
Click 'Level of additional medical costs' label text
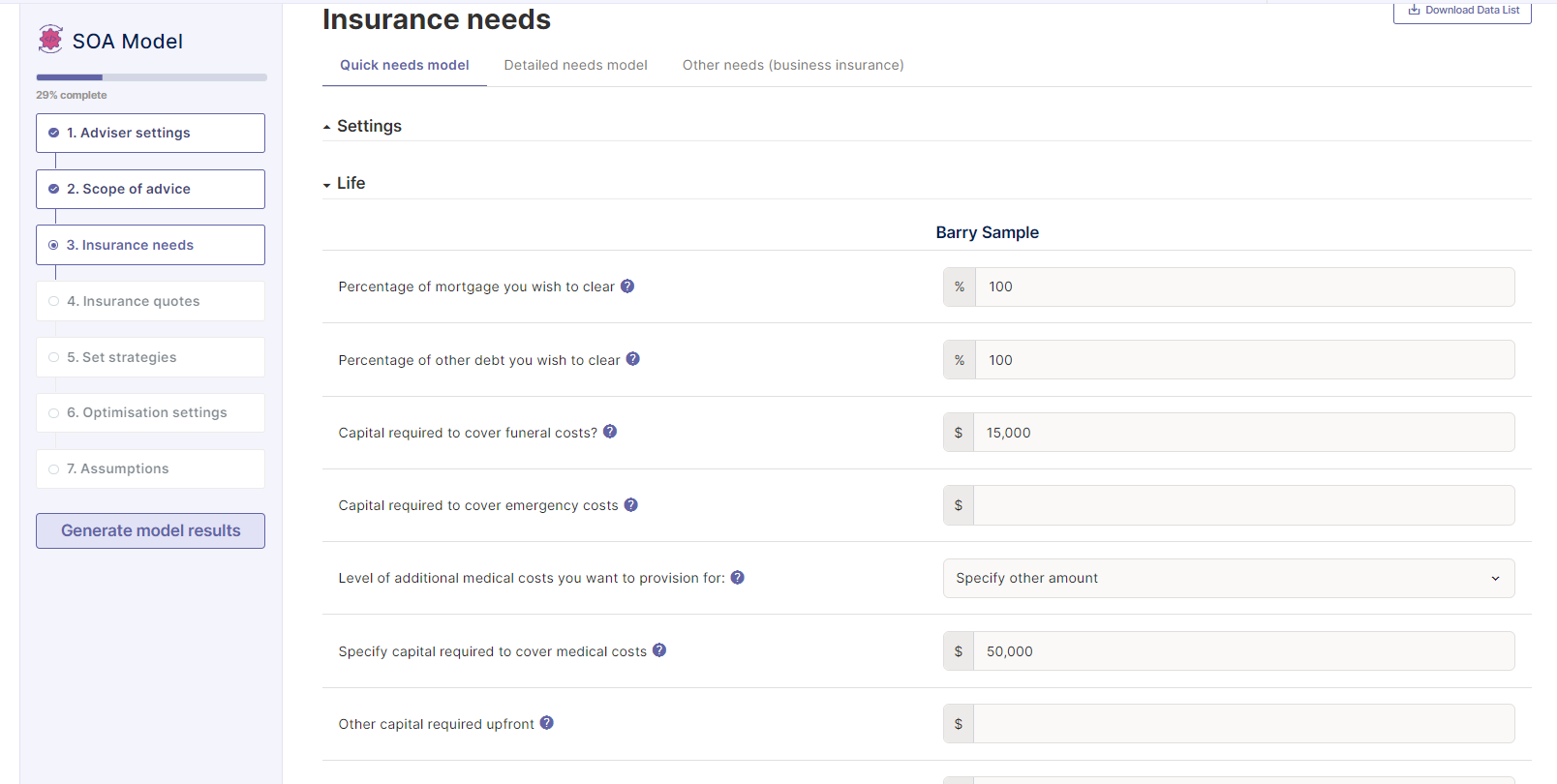point(532,578)
